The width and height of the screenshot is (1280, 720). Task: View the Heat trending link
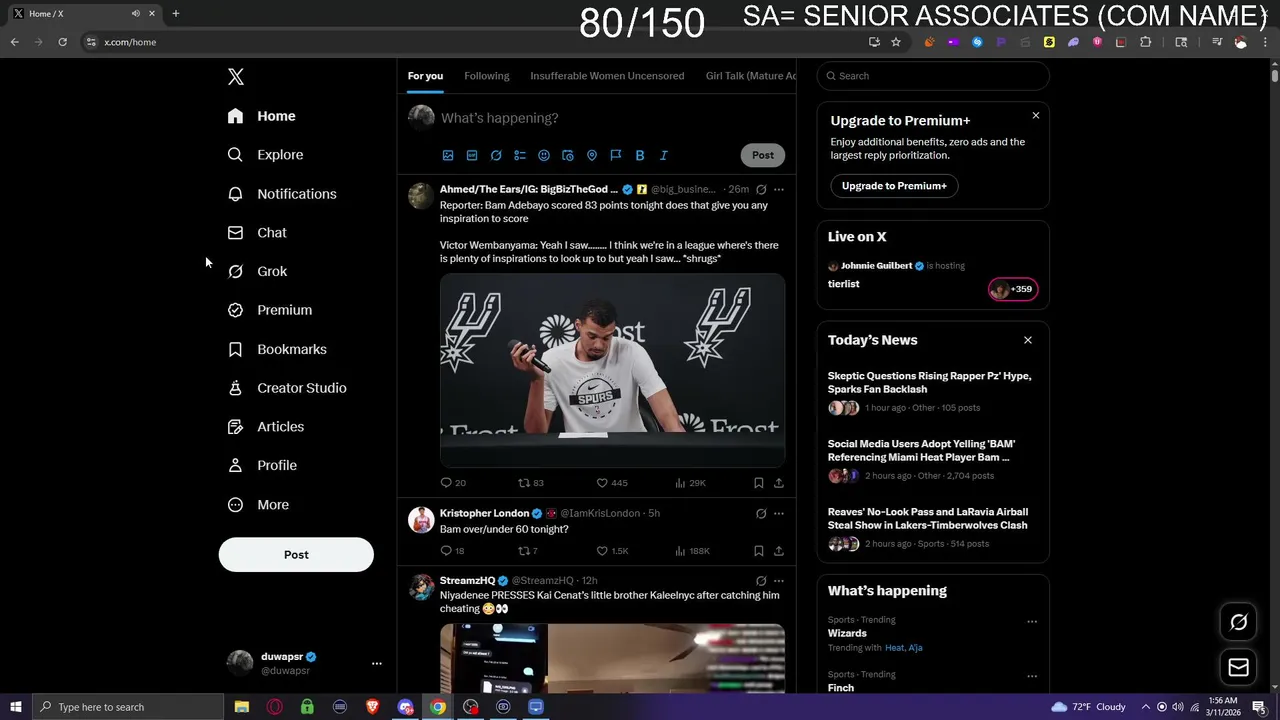pos(894,648)
